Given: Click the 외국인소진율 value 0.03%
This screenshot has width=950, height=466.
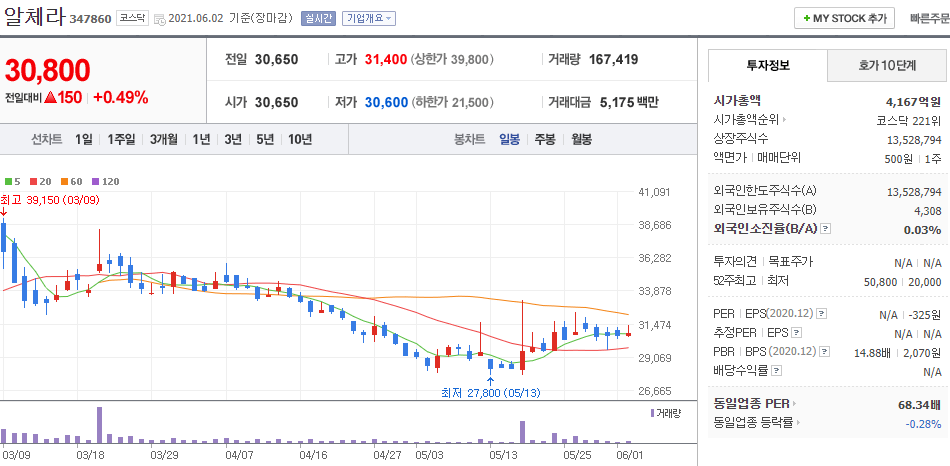Looking at the screenshot, I should pyautogui.click(x=922, y=230).
